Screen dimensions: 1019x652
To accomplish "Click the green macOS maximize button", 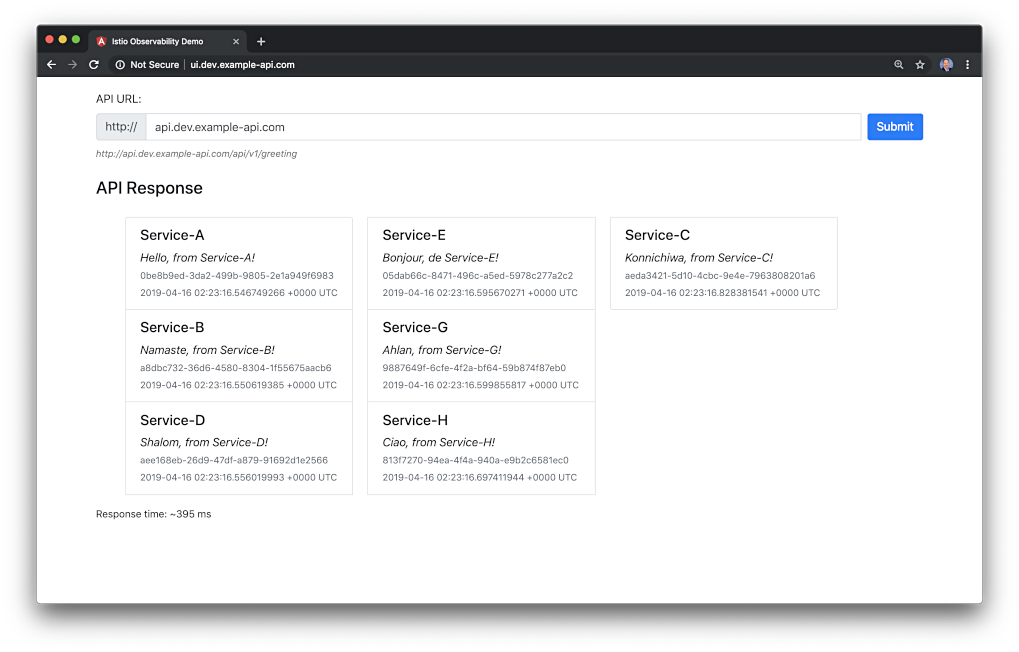I will [76, 40].
